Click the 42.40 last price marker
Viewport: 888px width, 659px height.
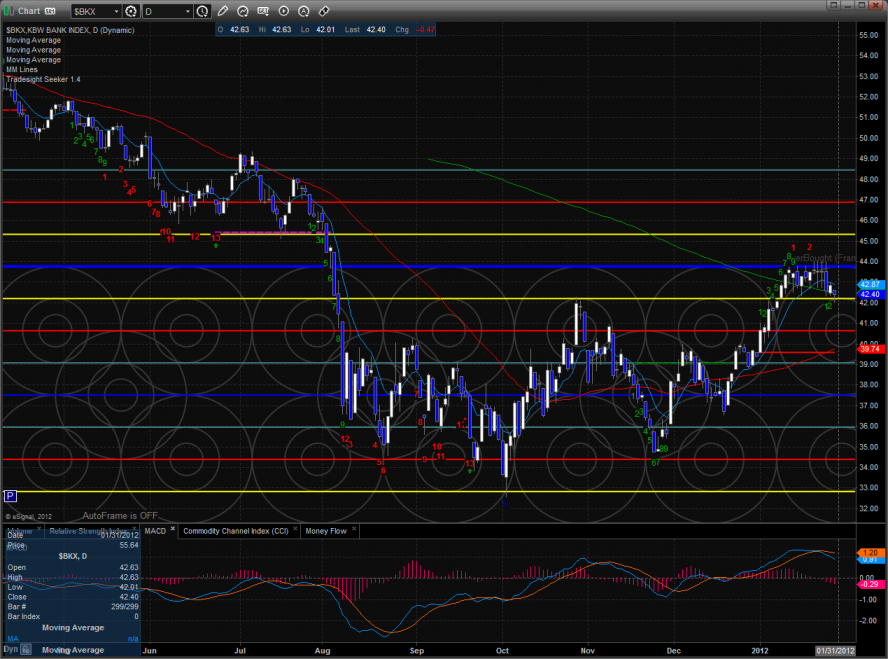pyautogui.click(x=870, y=294)
